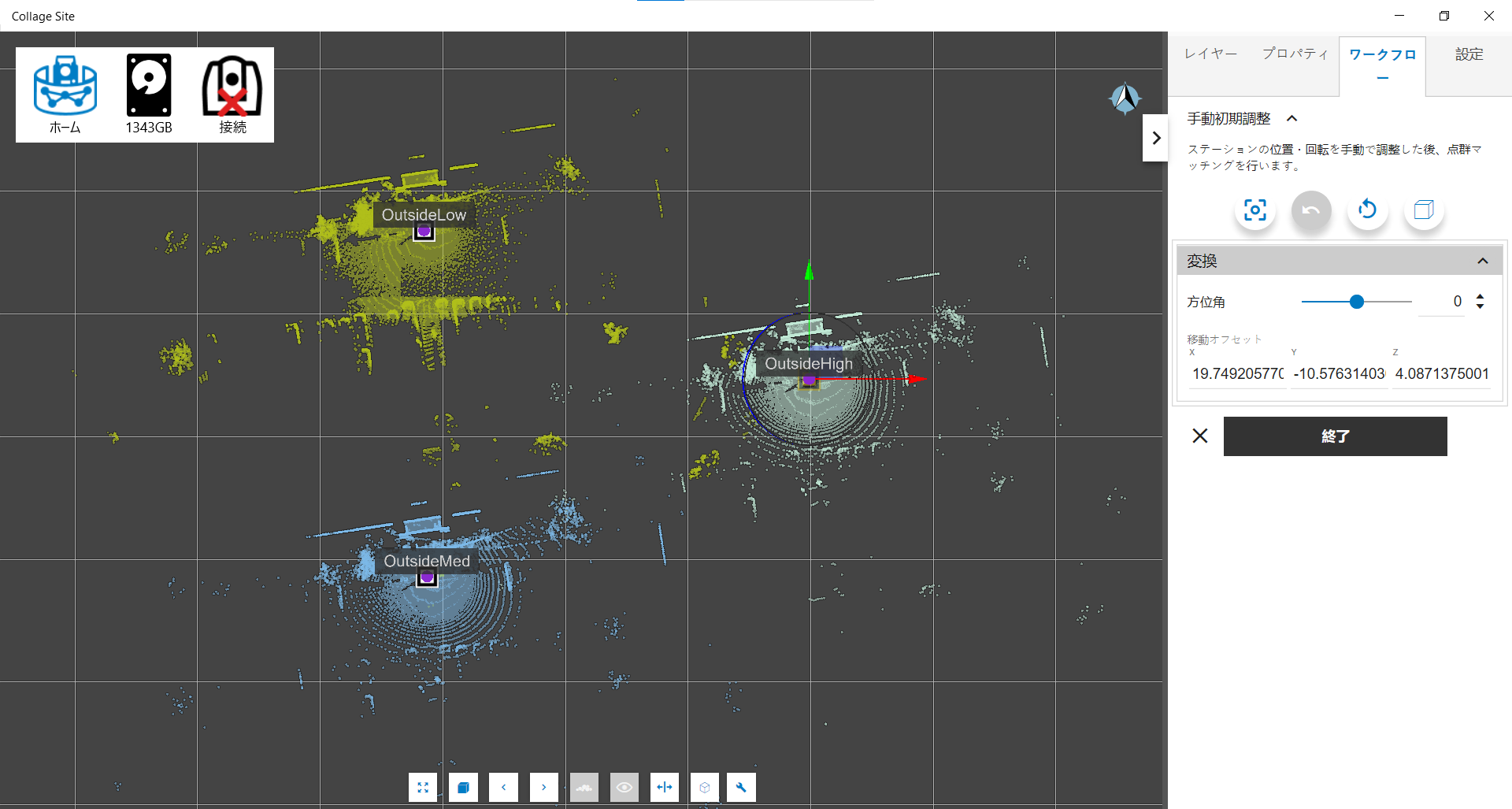Viewport: 1512px width, 809px height.
Task: Click the X cancel button beside 終了
Action: [x=1199, y=436]
